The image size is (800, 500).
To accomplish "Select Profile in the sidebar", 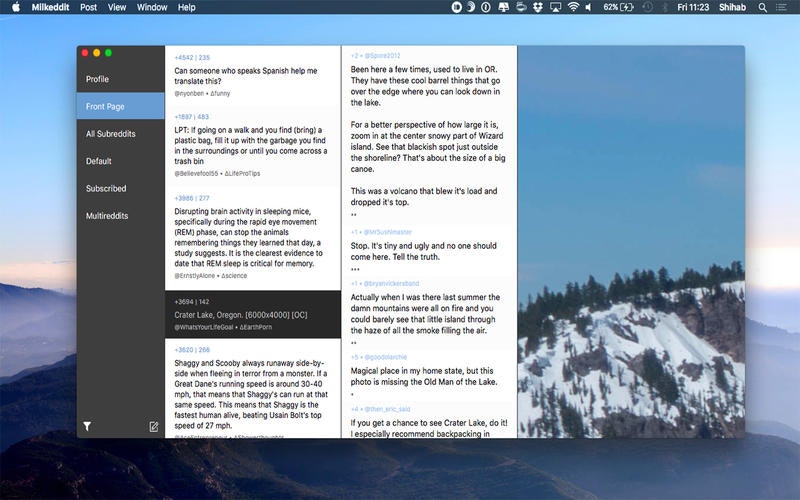I will click(x=120, y=79).
